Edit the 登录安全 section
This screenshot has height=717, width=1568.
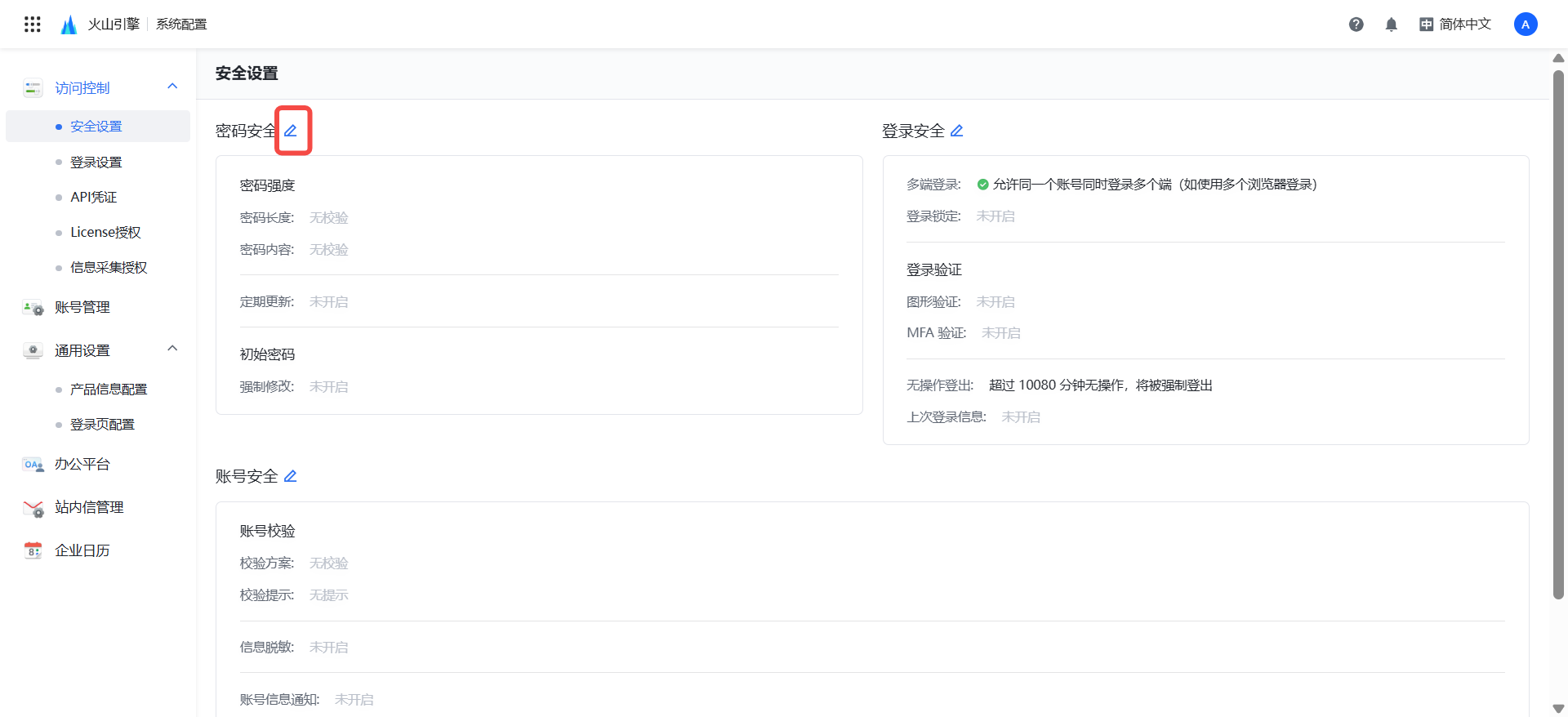point(956,131)
